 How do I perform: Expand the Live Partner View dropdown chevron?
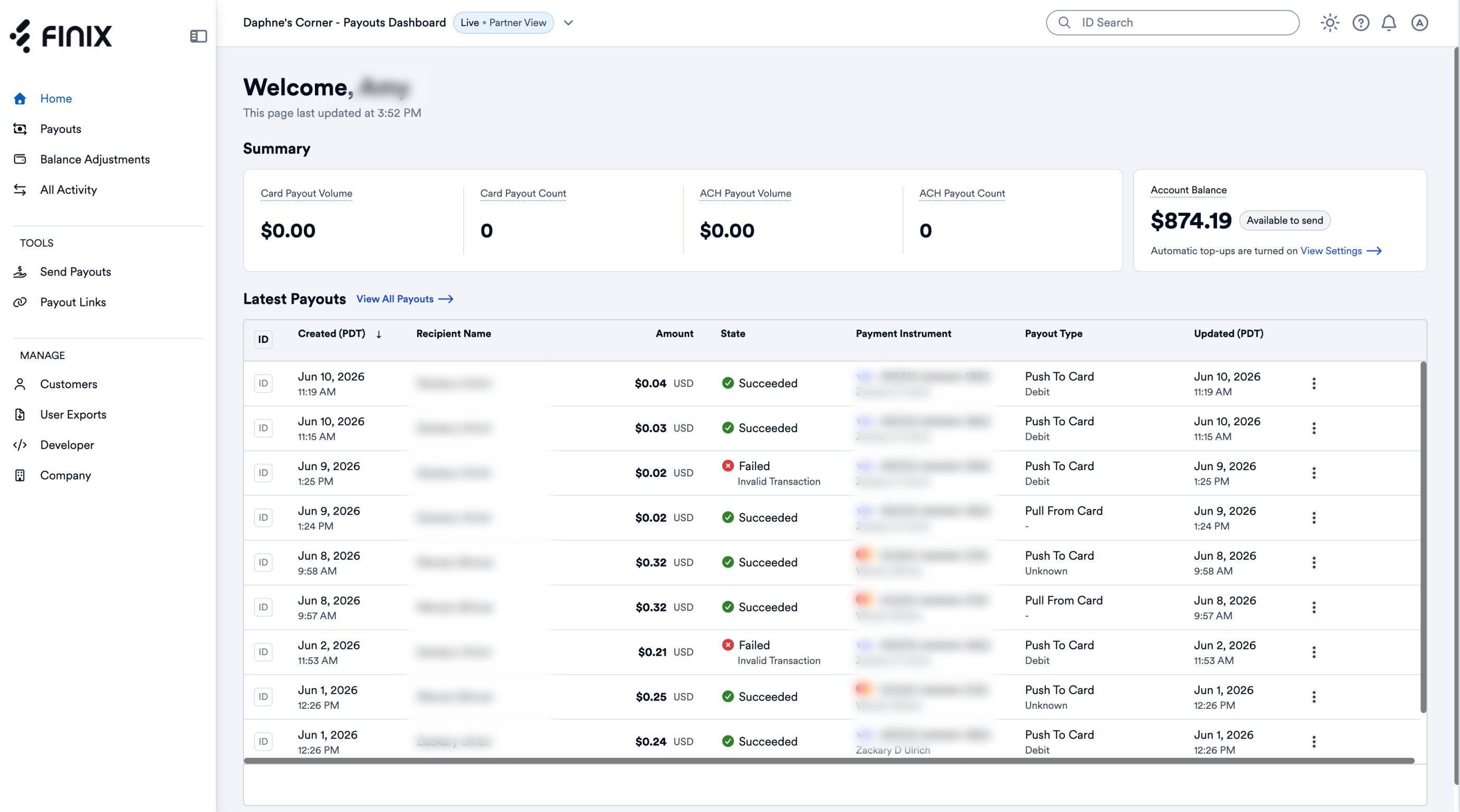click(568, 22)
